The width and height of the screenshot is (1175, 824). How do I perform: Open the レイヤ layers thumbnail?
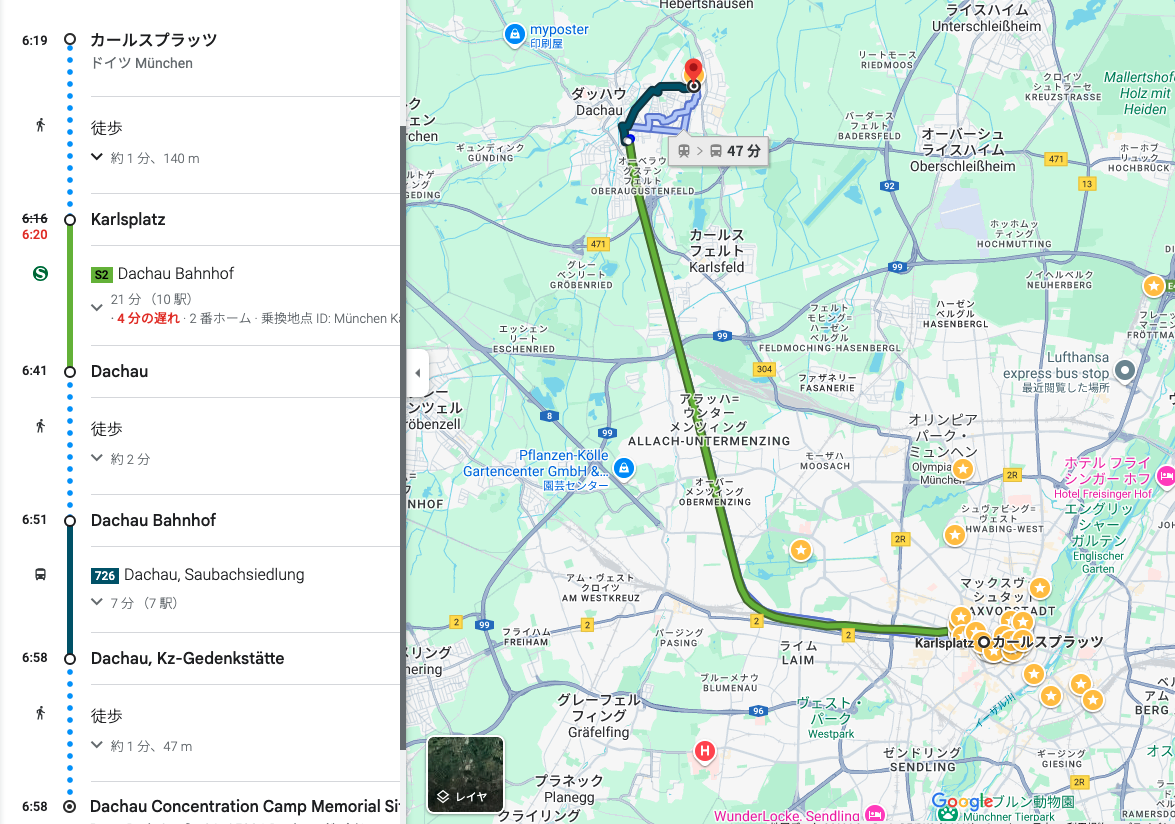point(465,775)
